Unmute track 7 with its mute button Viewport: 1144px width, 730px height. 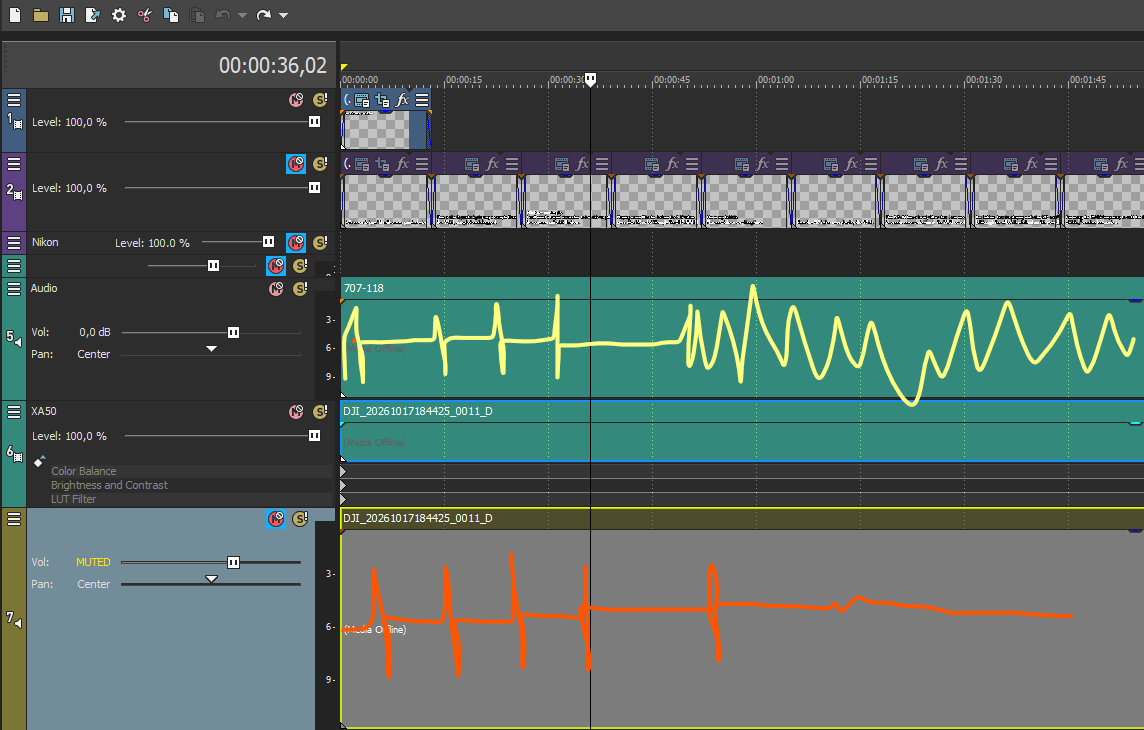[x=276, y=519]
